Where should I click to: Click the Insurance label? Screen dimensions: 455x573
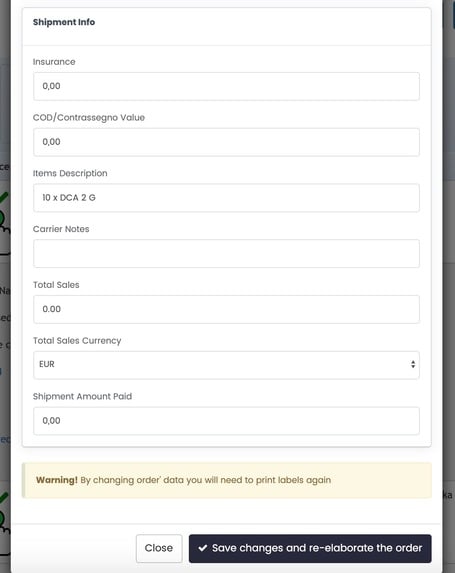54,62
